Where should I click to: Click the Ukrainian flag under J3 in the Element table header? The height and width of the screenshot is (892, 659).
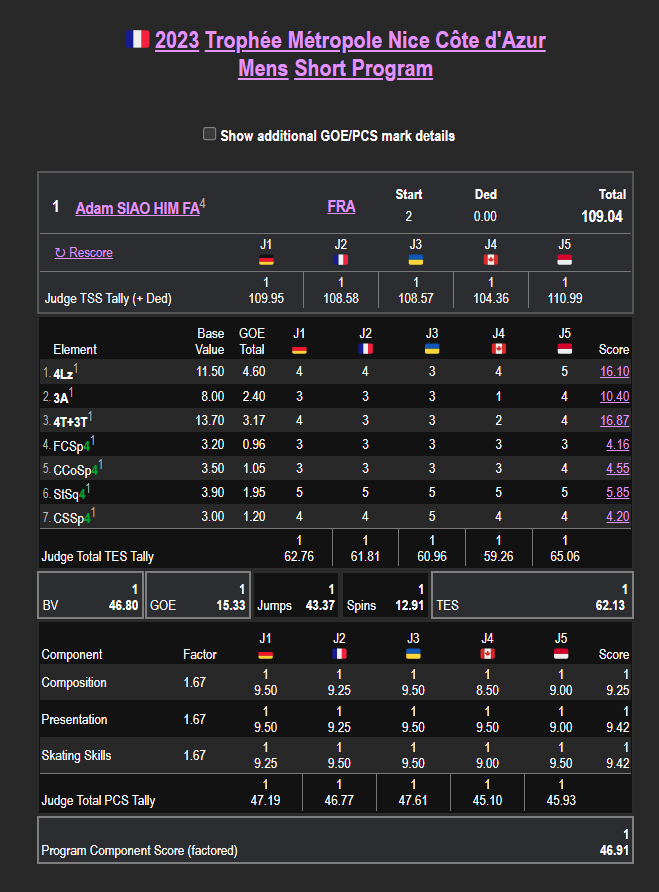pos(432,349)
